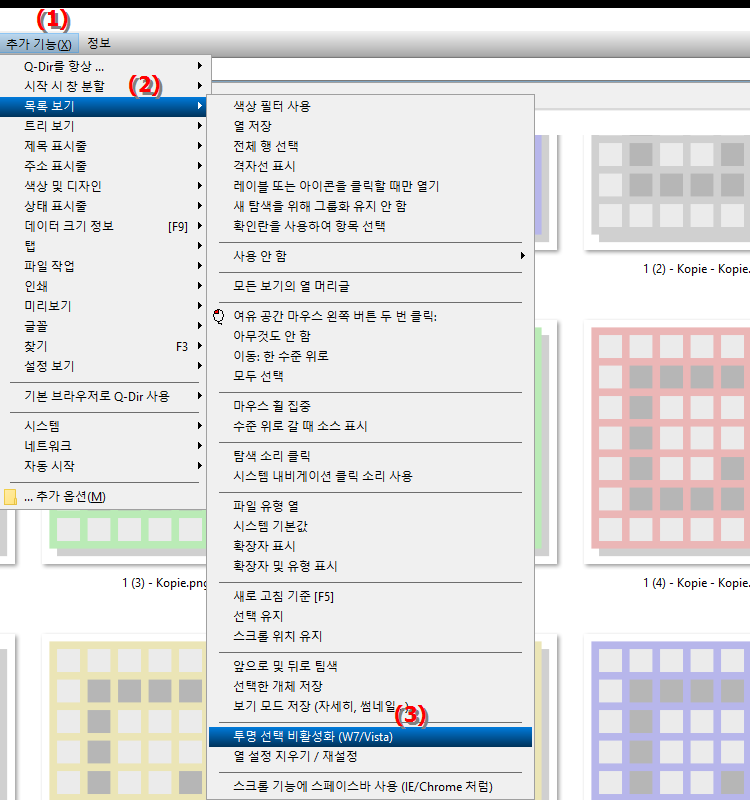750x800 pixels.
Task: Toggle 색상 필터 사용 option
Action: point(370,106)
